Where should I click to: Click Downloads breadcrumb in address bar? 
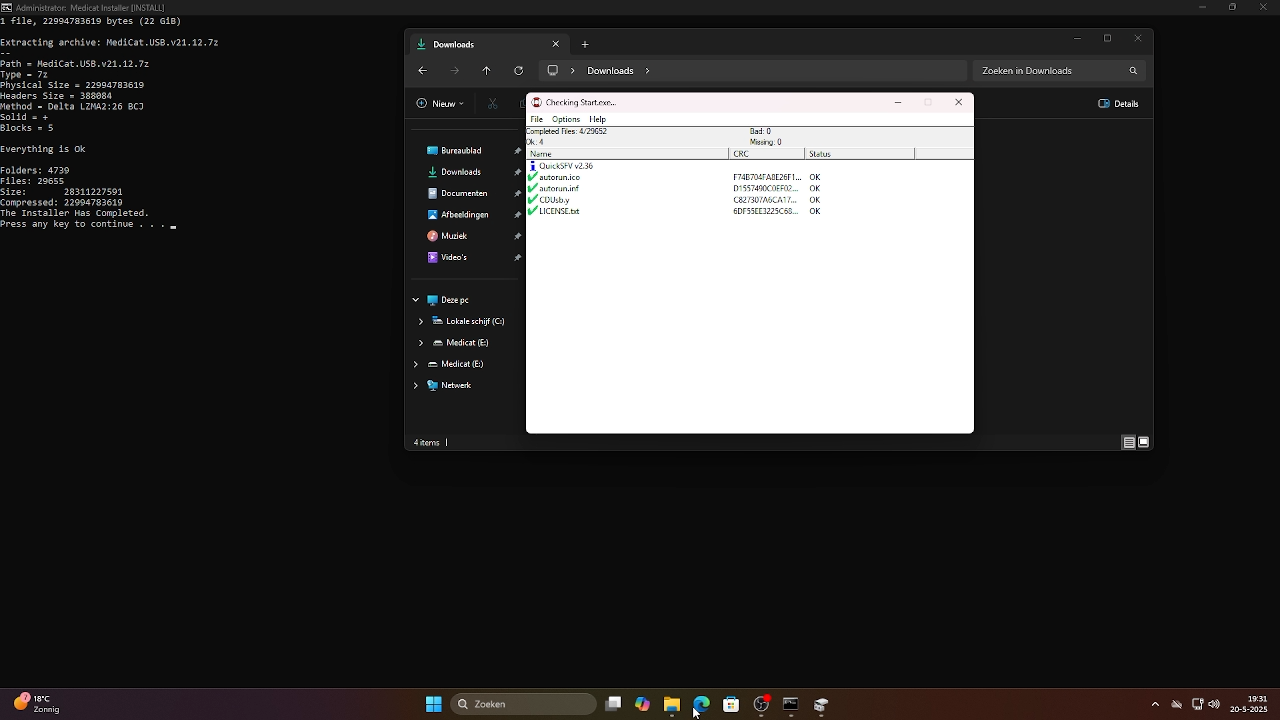610,71
